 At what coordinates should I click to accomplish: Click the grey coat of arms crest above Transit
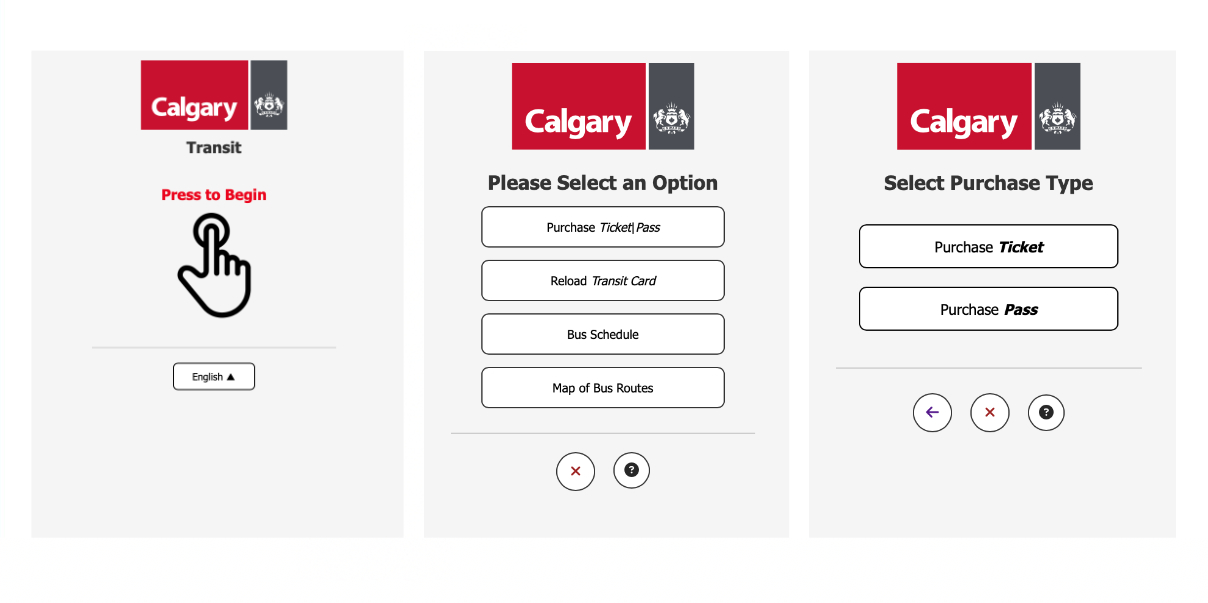click(x=269, y=95)
